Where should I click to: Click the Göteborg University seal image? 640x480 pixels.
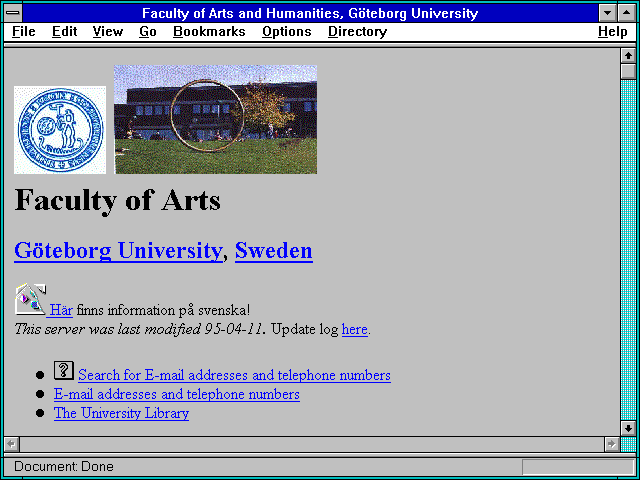click(60, 130)
